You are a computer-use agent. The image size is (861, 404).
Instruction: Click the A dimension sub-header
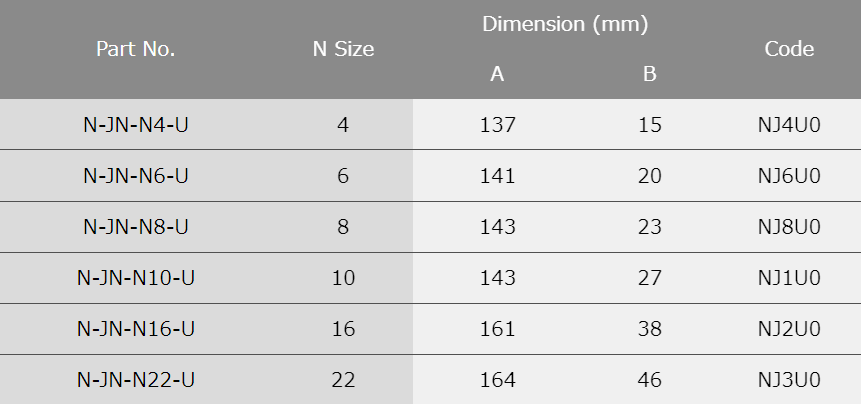coord(497,74)
